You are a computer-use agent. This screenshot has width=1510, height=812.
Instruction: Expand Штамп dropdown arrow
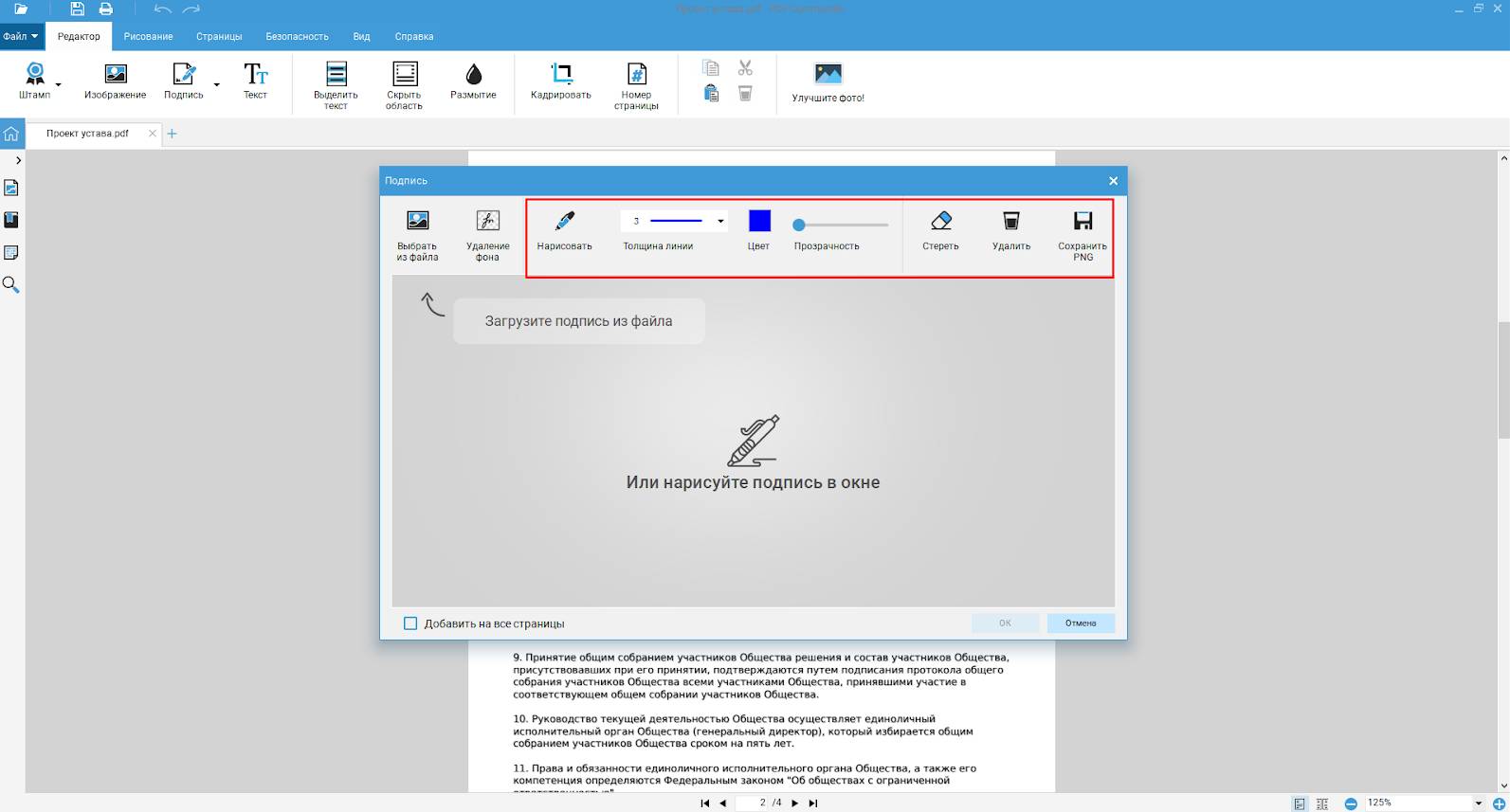(59, 85)
